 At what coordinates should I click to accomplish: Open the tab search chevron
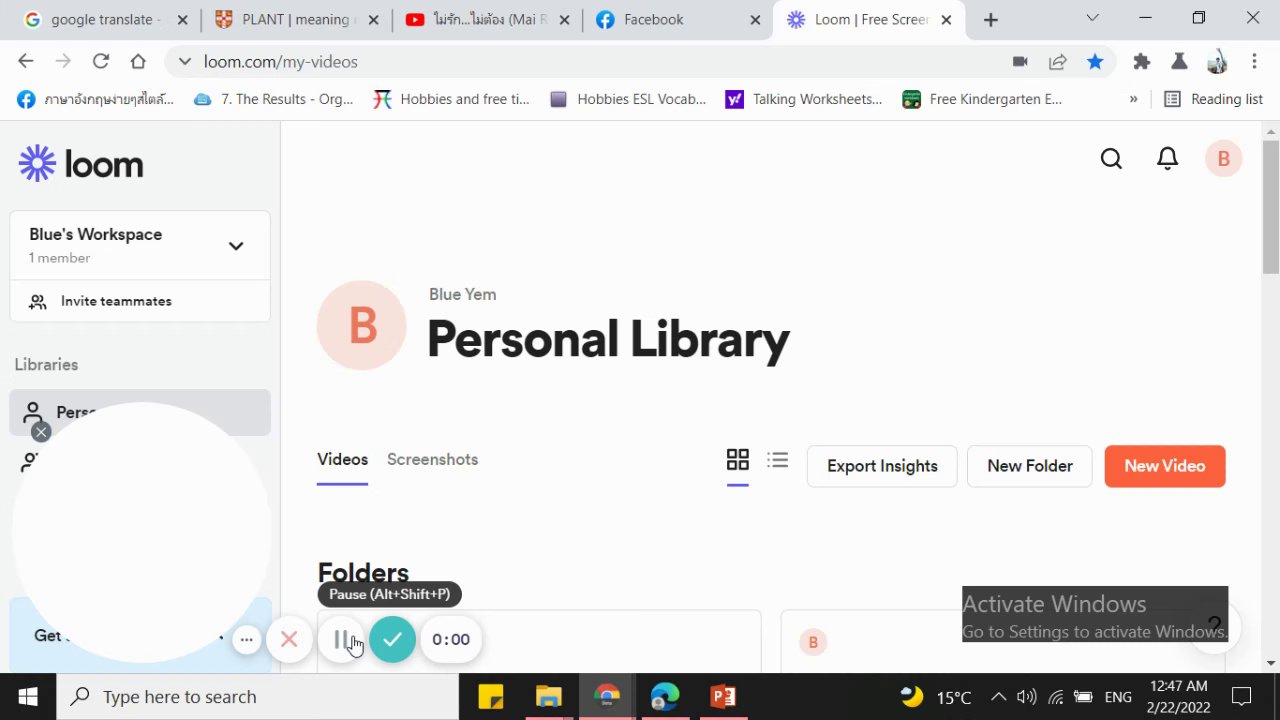(x=1092, y=18)
